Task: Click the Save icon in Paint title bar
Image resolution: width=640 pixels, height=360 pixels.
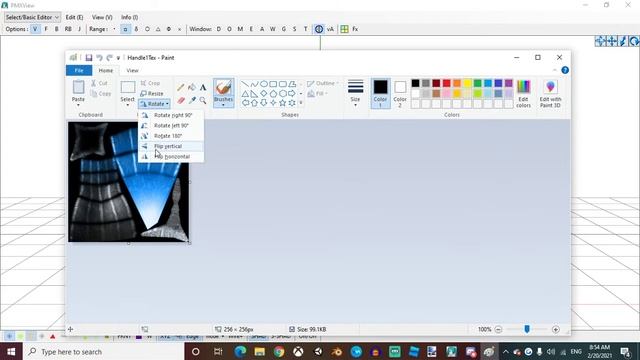Action: (x=89, y=58)
